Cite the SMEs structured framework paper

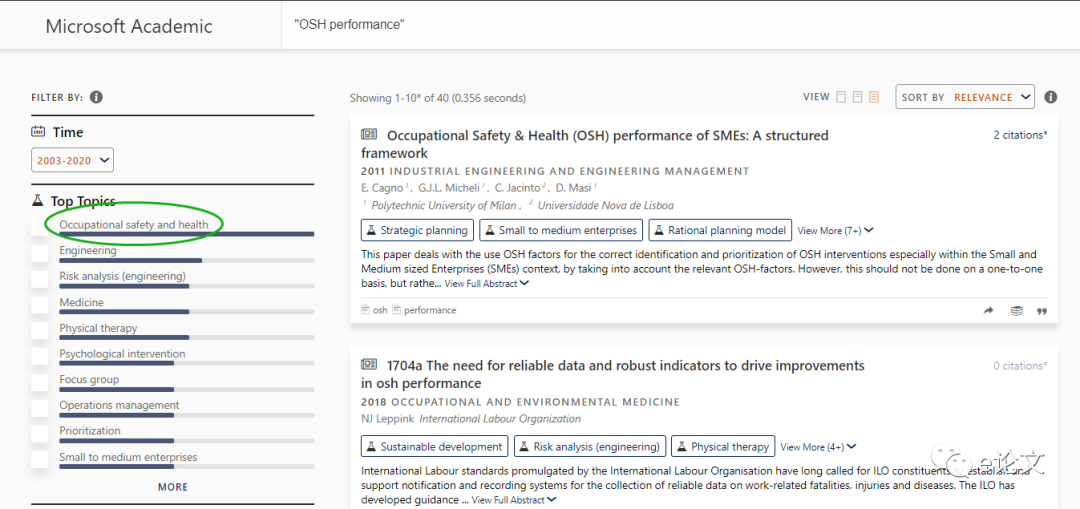coord(1042,311)
